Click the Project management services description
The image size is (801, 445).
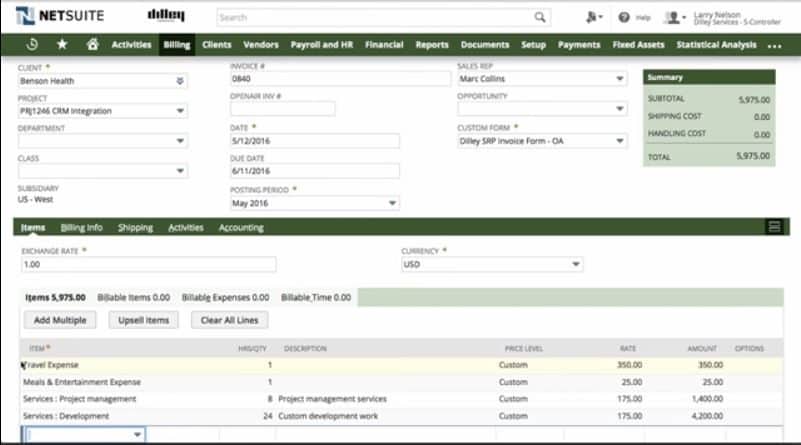coord(332,399)
